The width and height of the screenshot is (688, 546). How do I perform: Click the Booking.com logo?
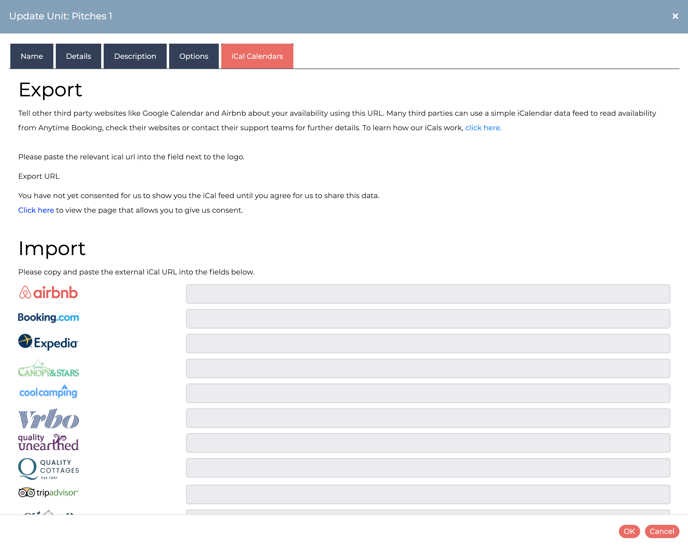point(48,317)
